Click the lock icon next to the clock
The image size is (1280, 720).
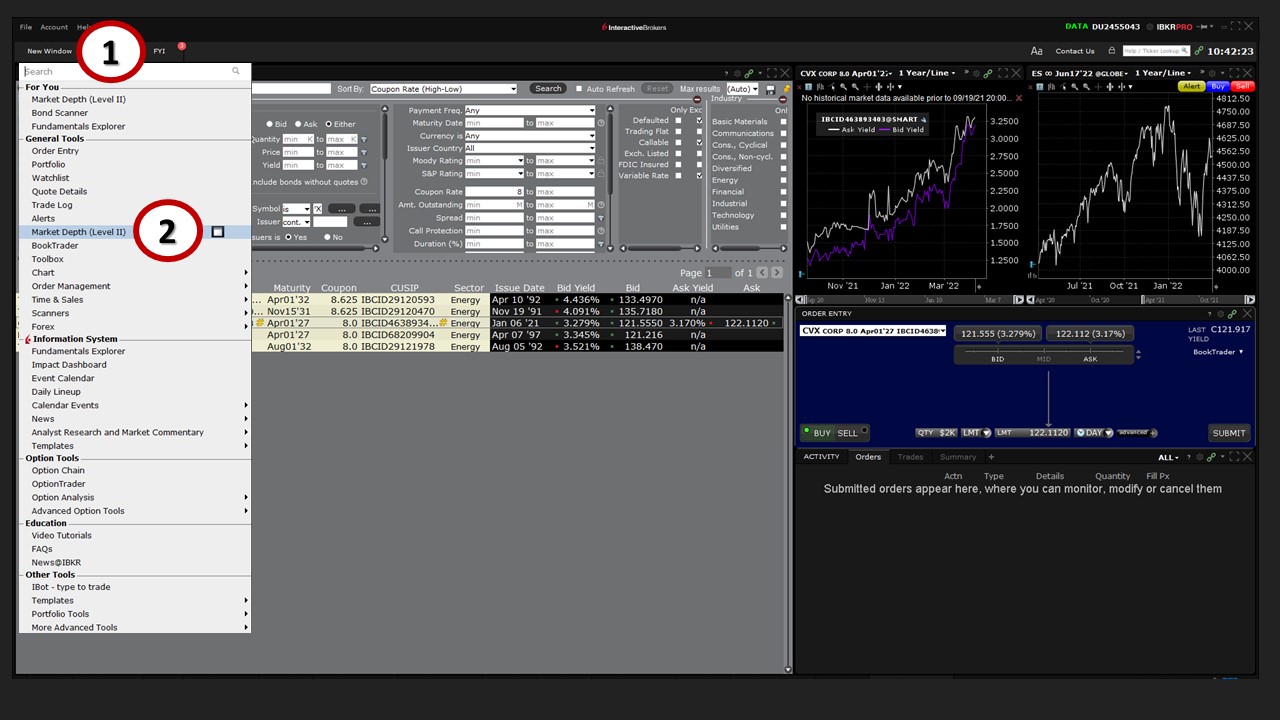[x=1108, y=51]
